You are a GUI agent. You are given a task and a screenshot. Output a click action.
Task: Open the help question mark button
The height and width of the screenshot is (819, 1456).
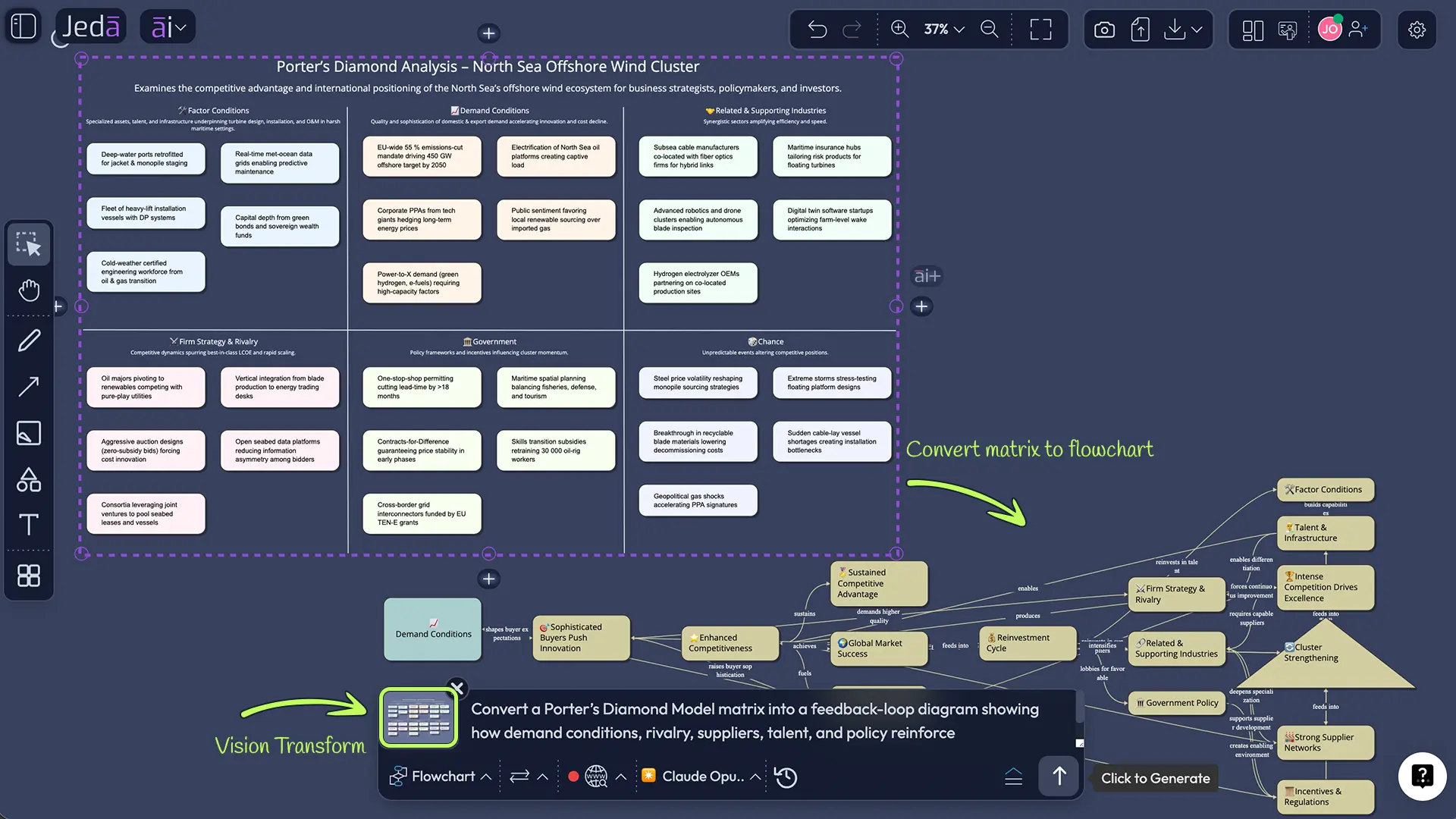point(1422,776)
